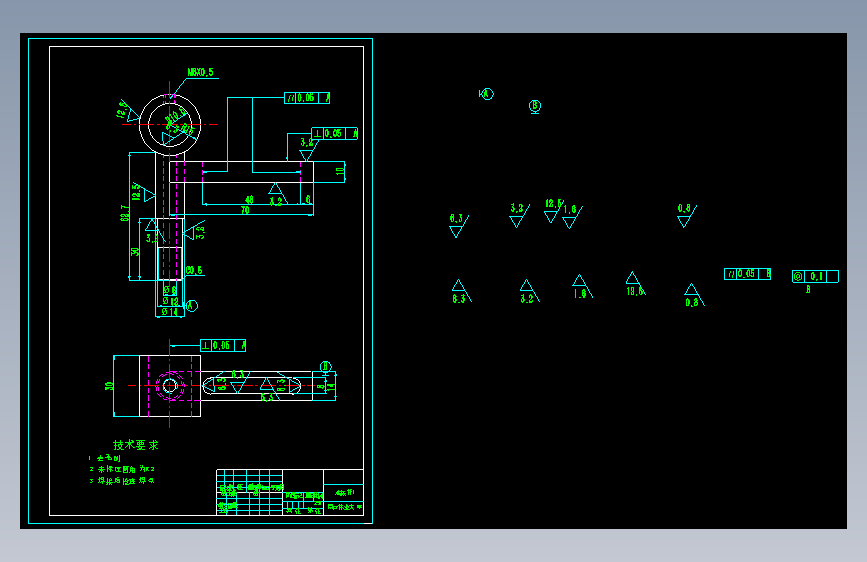
Task: Select the 48 dimension text
Action: coord(249,200)
